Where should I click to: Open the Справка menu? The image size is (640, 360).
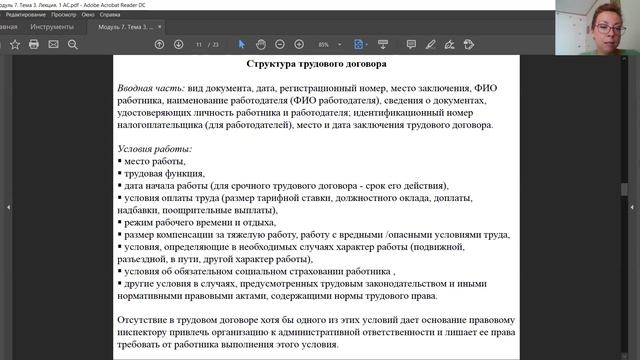(110, 15)
